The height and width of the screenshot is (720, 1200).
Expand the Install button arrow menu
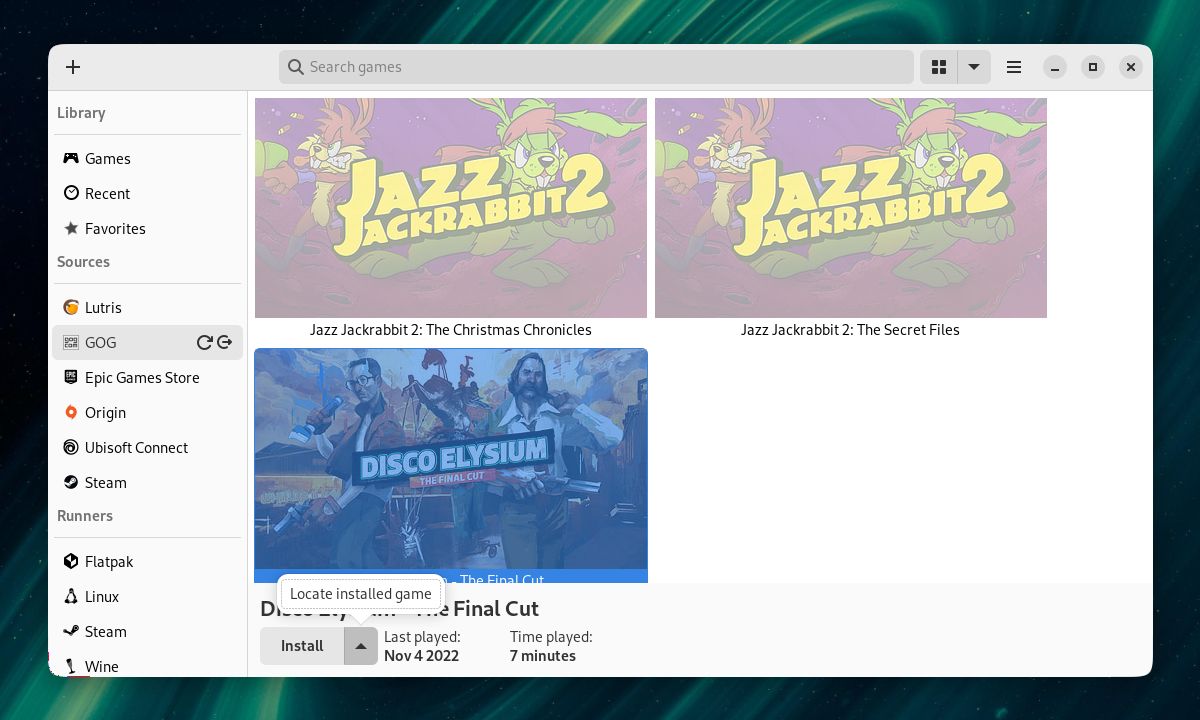[x=361, y=646]
